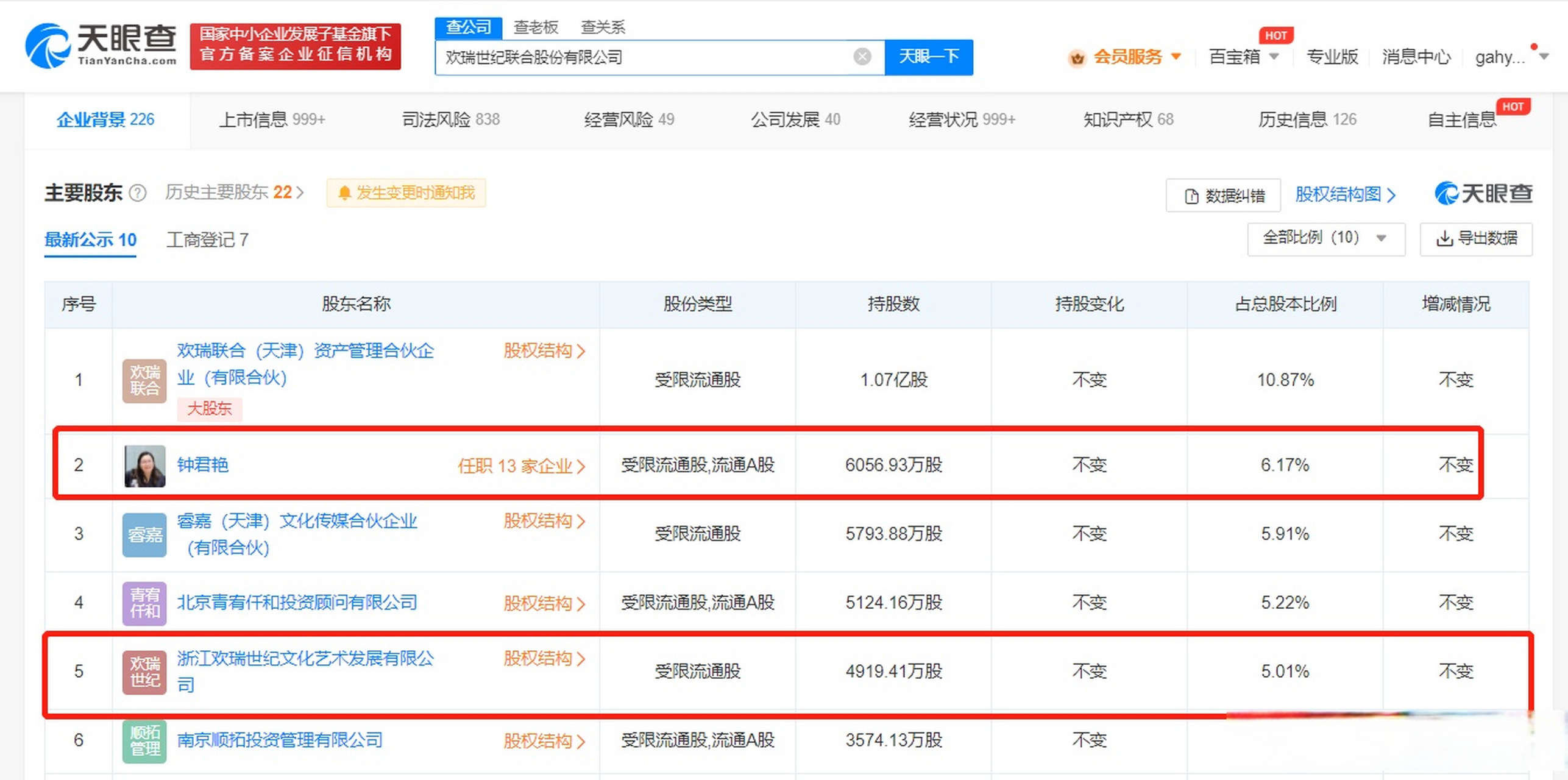Clear the search box with the X icon
1568x780 pixels.
pos(862,57)
